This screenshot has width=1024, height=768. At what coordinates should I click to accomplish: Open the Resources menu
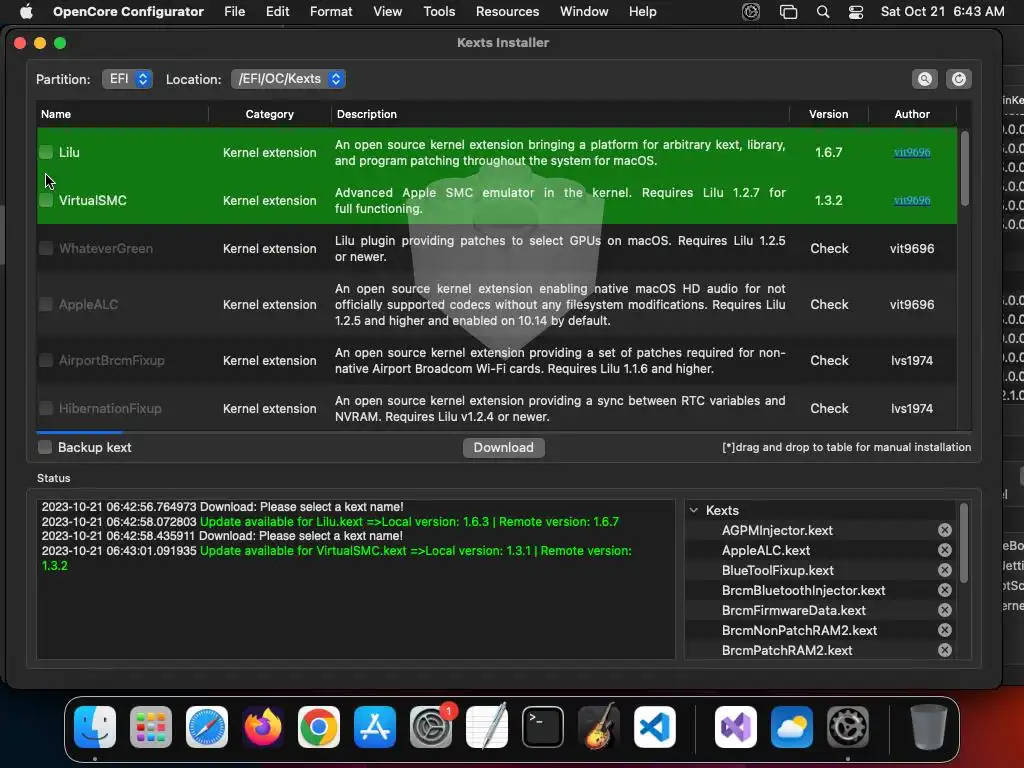pyautogui.click(x=507, y=12)
